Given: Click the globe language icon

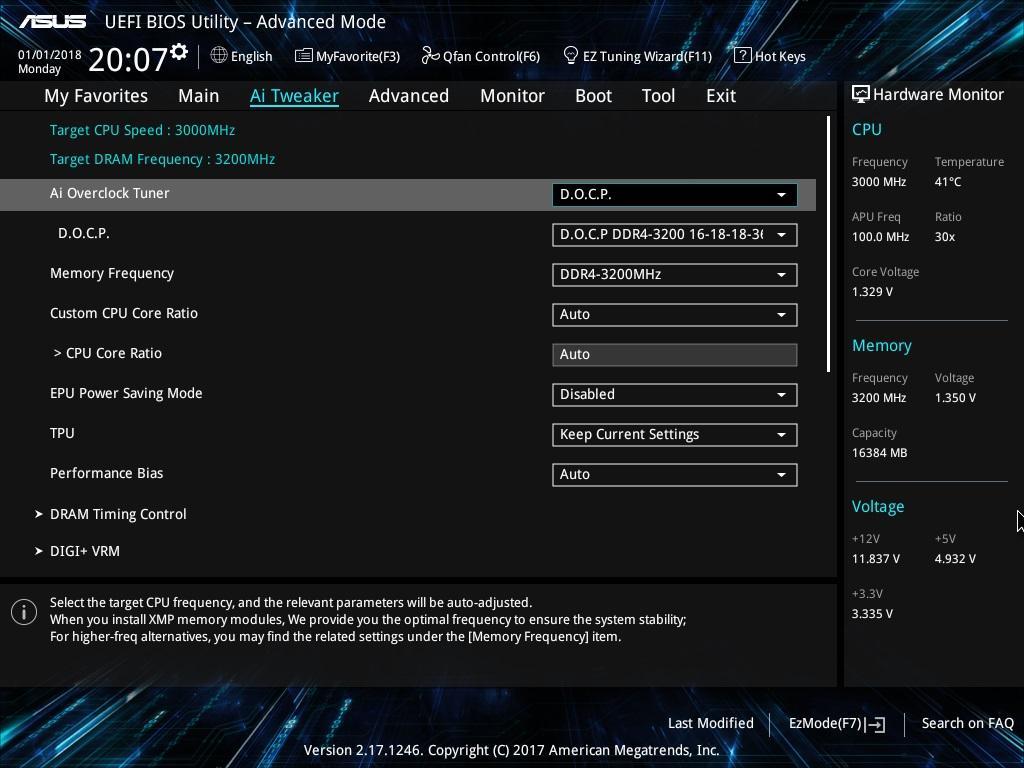Looking at the screenshot, I should coord(219,56).
